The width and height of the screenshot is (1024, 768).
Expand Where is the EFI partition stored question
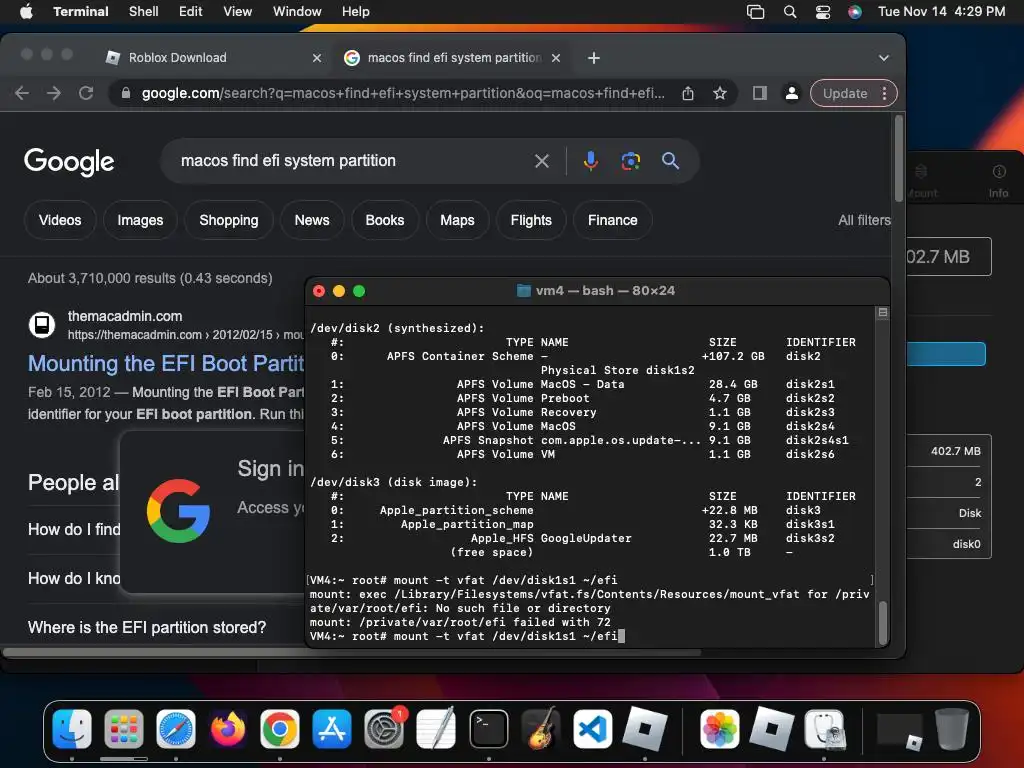pos(147,627)
